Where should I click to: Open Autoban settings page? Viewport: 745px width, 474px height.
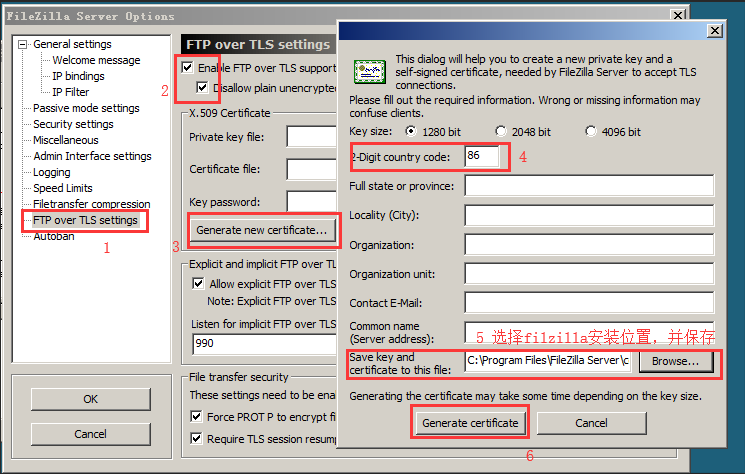(54, 237)
